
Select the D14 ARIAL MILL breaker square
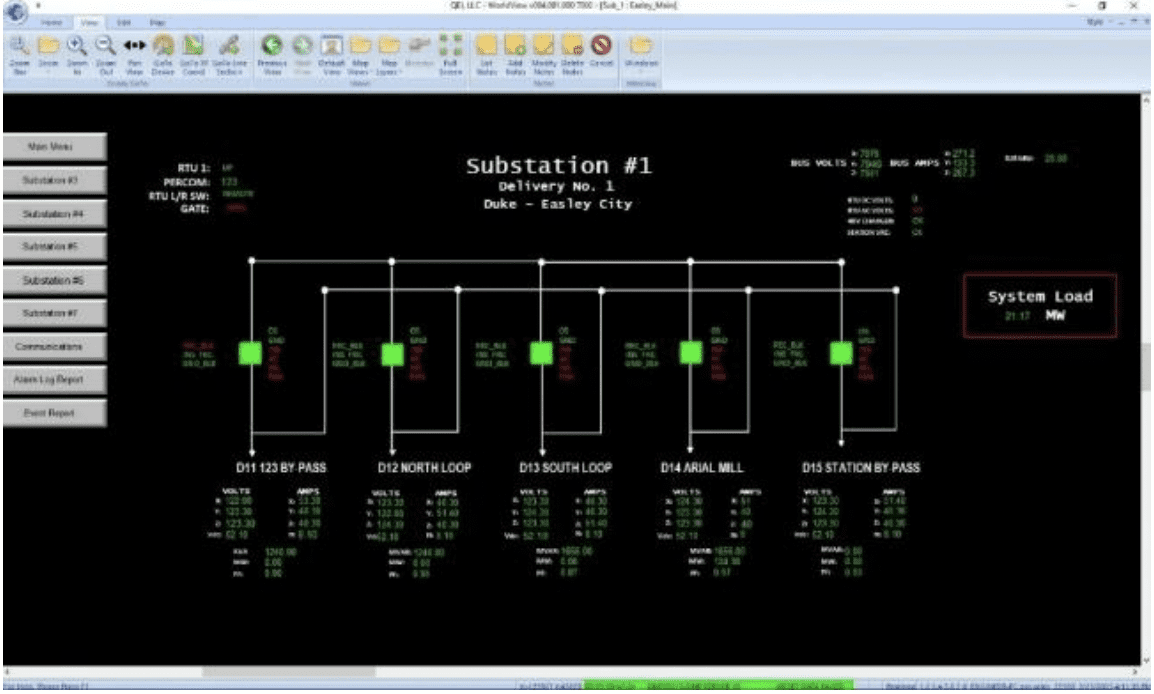(690, 353)
